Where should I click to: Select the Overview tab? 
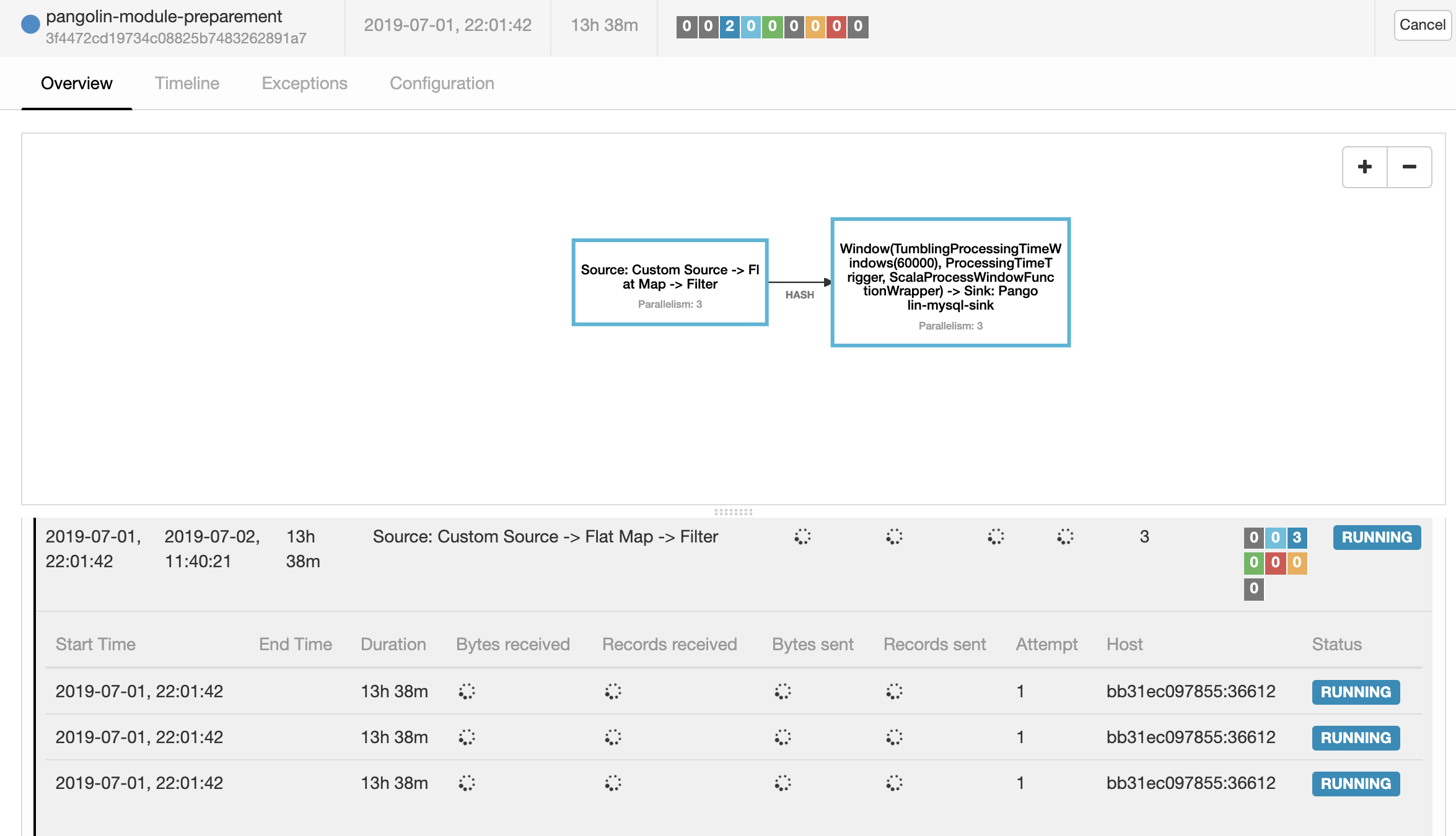[77, 84]
